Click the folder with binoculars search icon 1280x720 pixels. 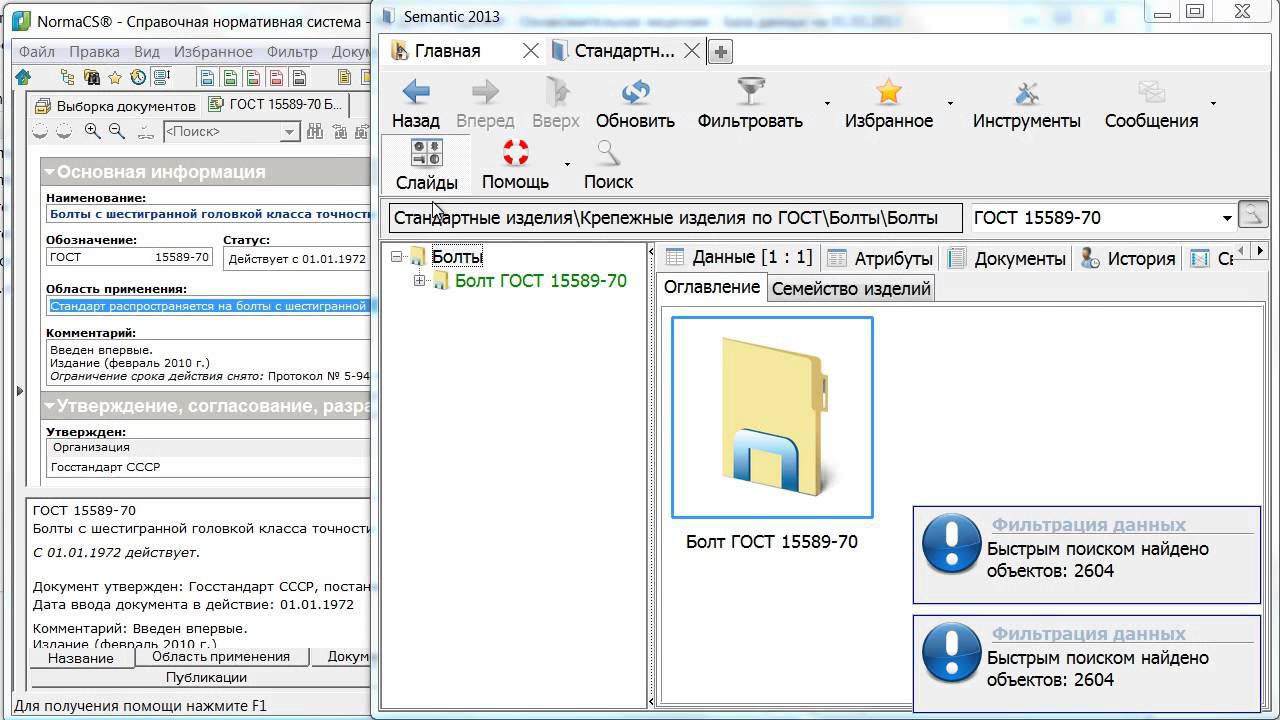click(x=92, y=77)
